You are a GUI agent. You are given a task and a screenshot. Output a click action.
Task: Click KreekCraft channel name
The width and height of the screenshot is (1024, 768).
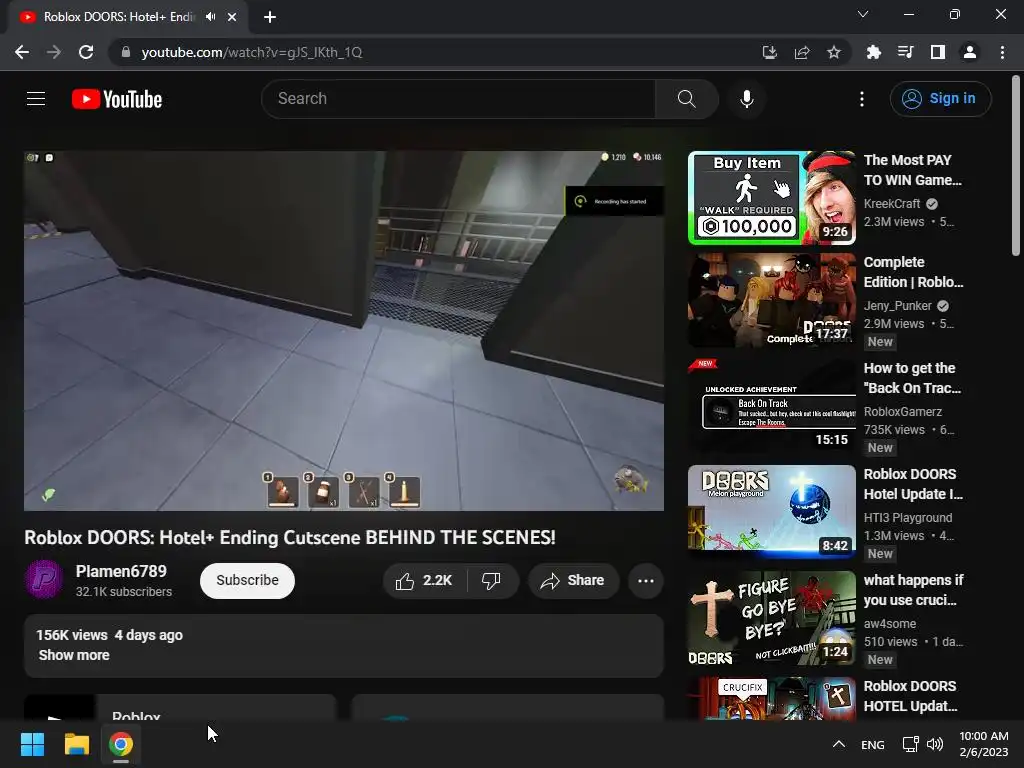click(x=891, y=204)
